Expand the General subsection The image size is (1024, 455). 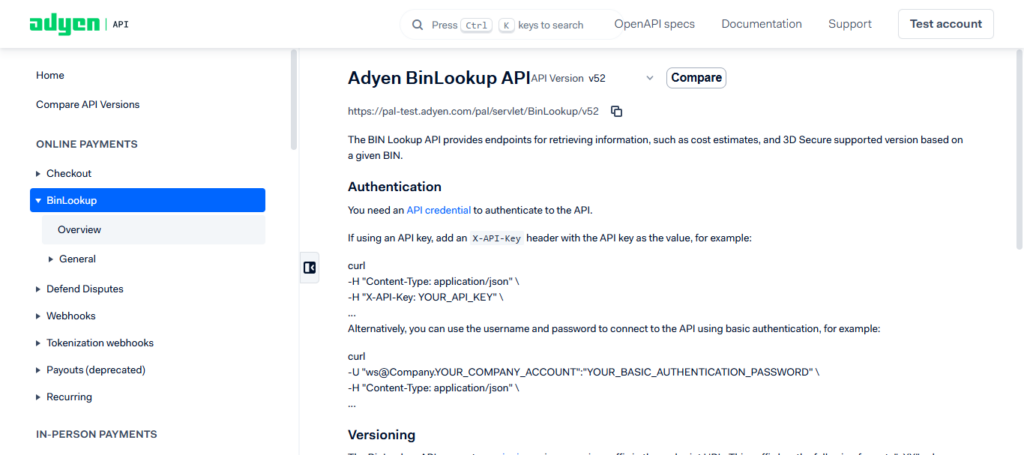point(72,259)
